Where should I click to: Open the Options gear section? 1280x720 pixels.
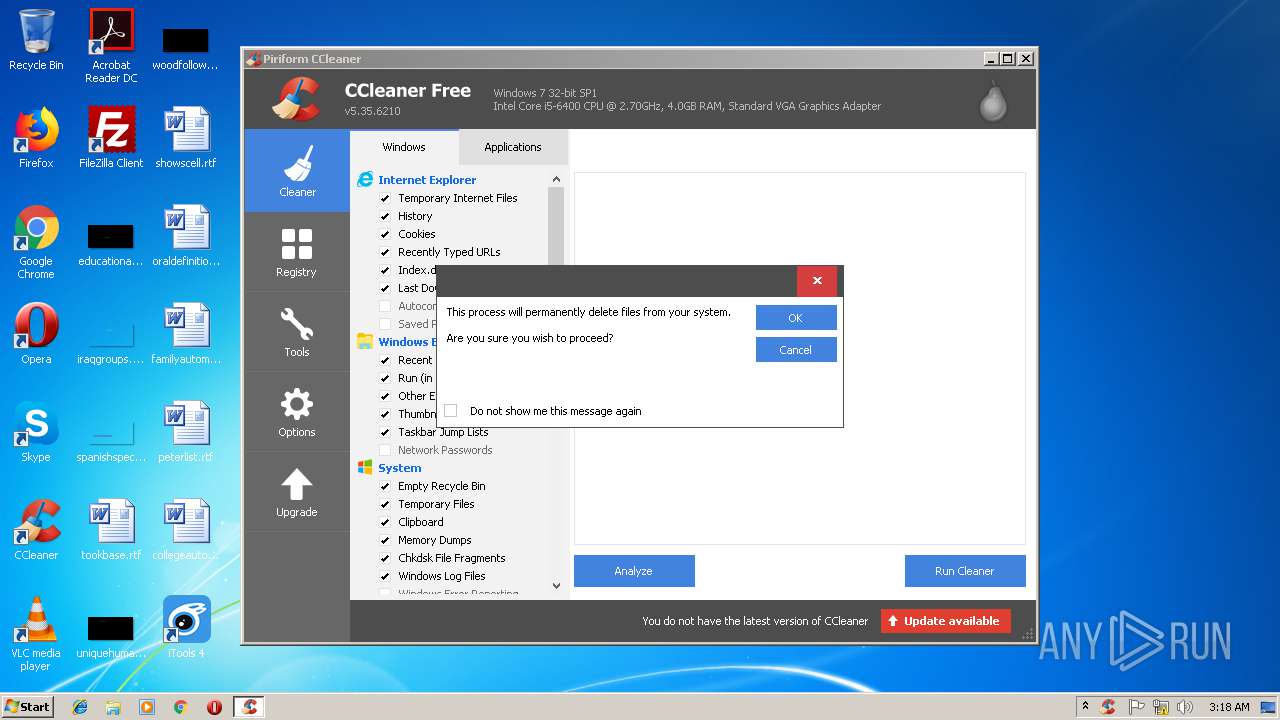pos(297,411)
